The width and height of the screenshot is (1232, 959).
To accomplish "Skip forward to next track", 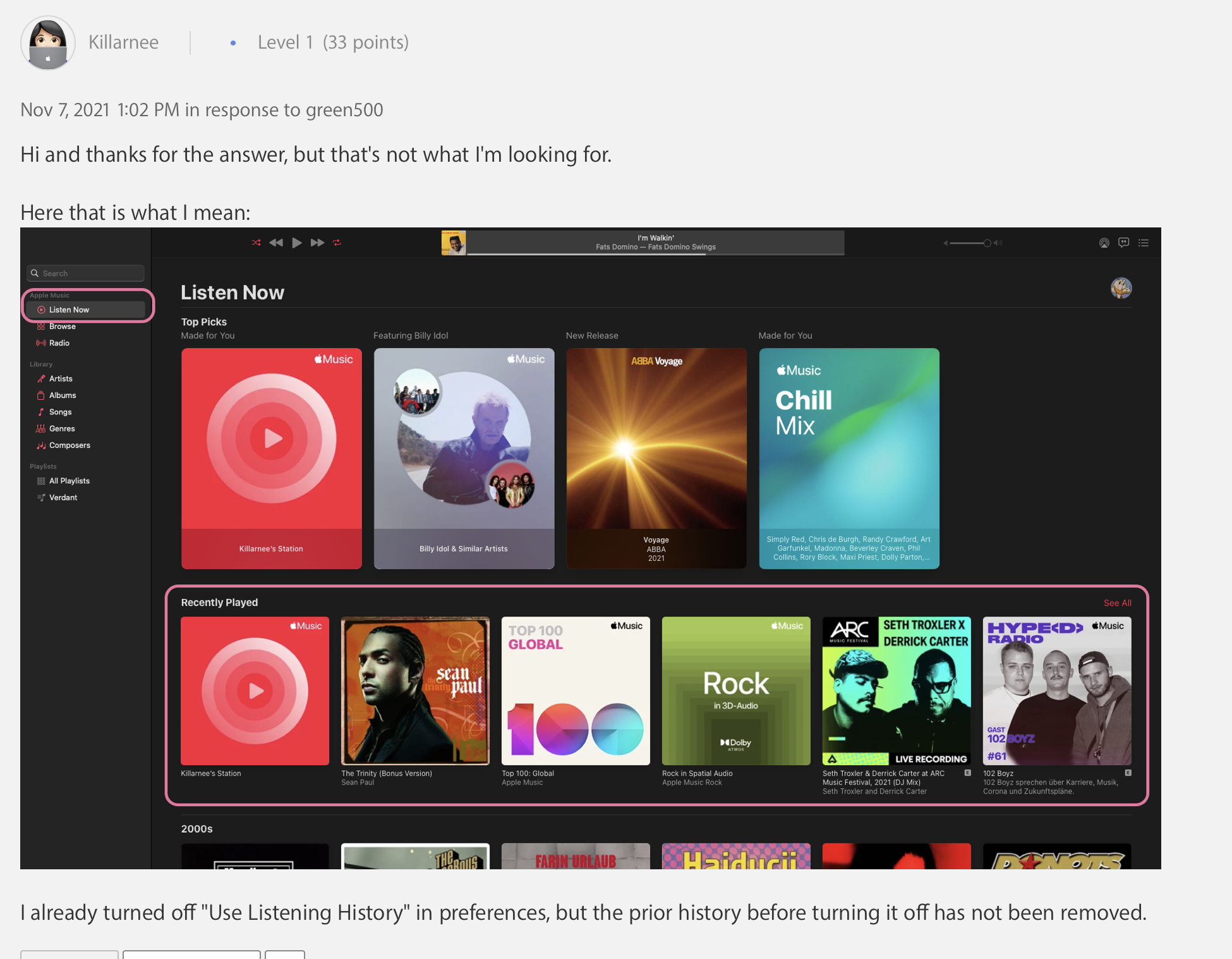I will (317, 243).
